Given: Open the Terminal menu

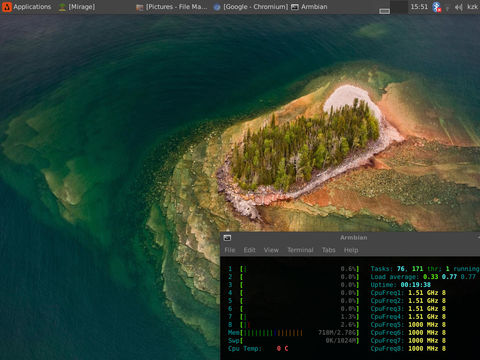Looking at the screenshot, I should point(300,250).
